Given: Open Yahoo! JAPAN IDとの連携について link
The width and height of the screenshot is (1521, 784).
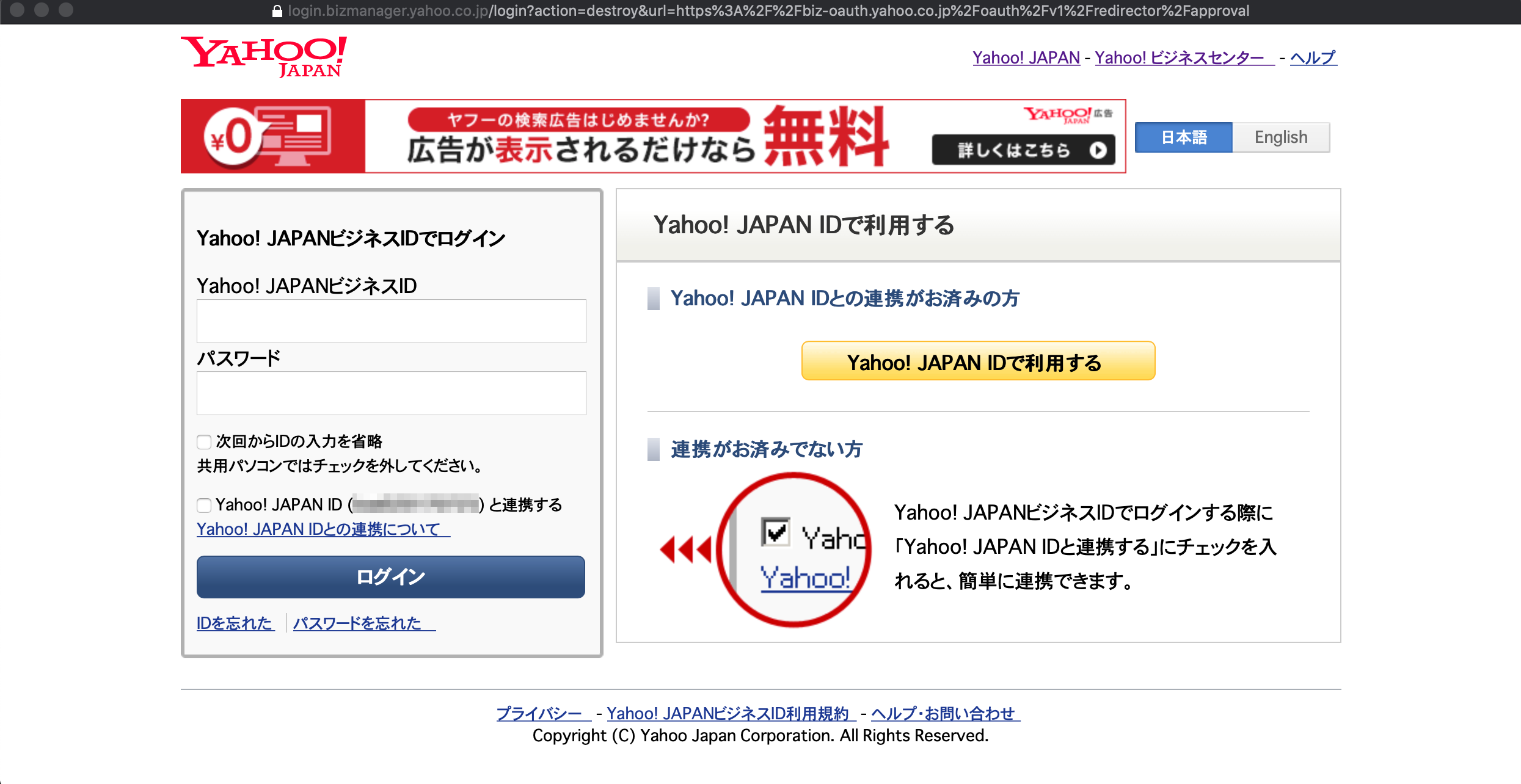Looking at the screenshot, I should [323, 529].
